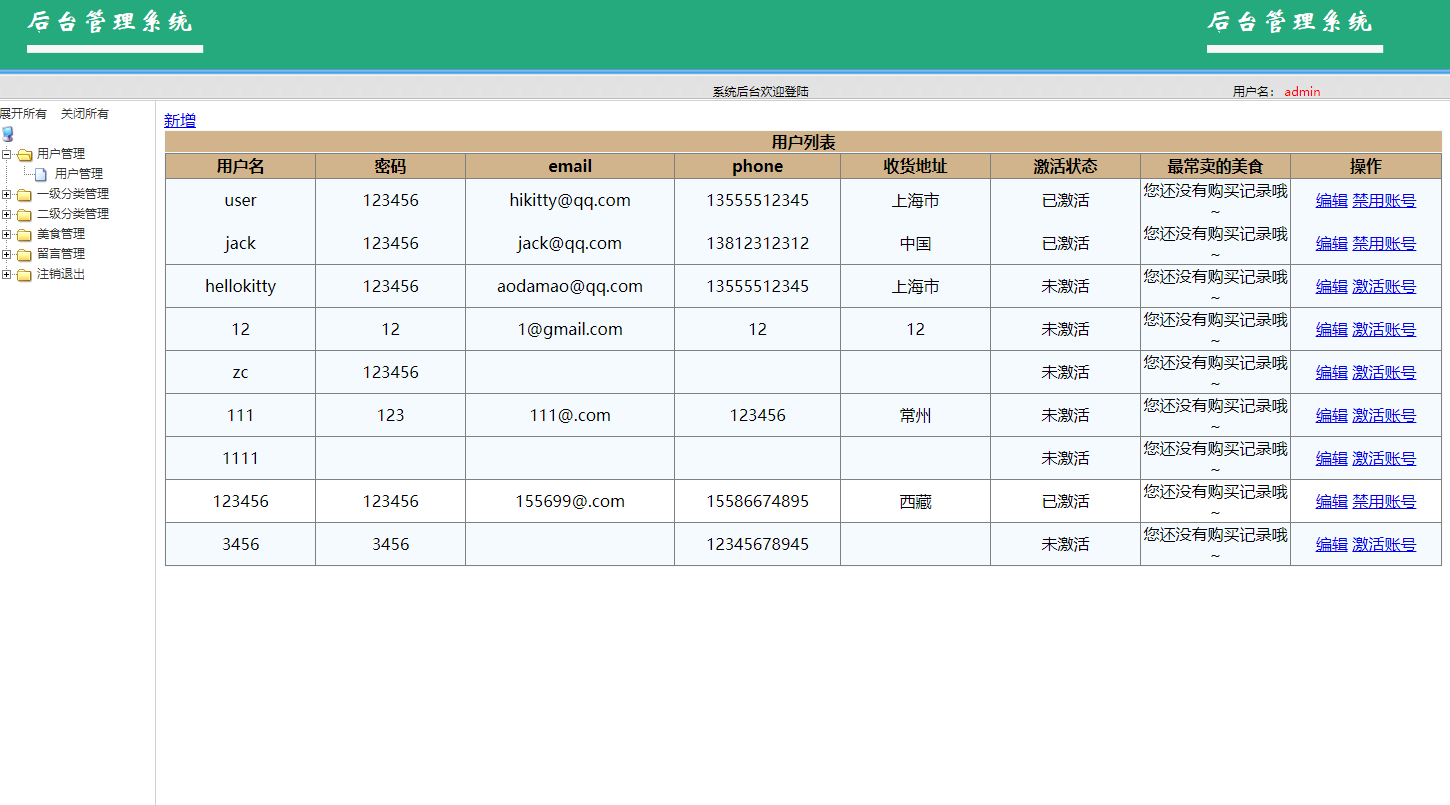Select 展开所有 to expand all nodes

[22, 113]
